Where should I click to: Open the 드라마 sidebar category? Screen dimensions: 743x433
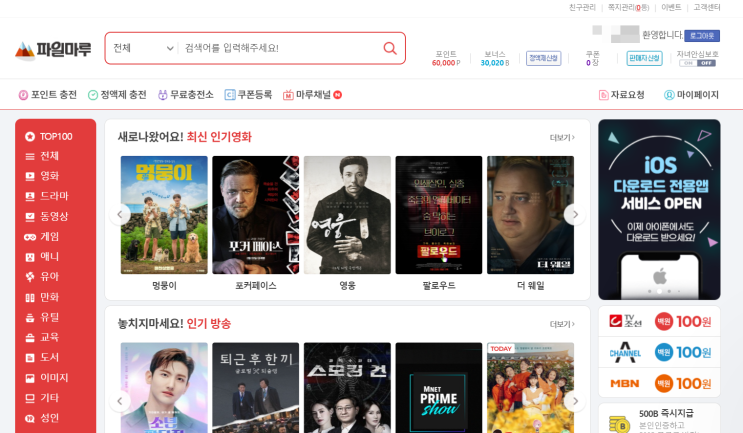54,196
